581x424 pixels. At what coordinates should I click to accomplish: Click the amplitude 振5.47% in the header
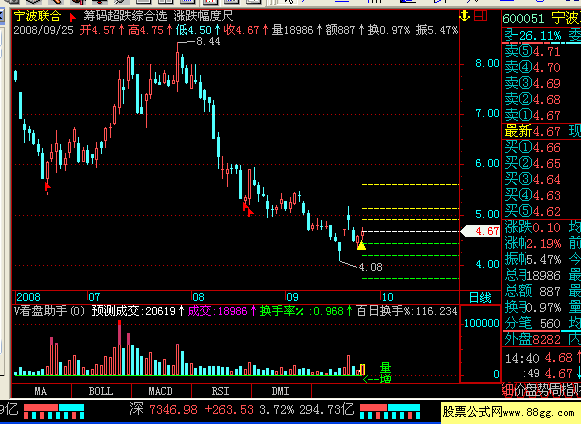[x=437, y=30]
